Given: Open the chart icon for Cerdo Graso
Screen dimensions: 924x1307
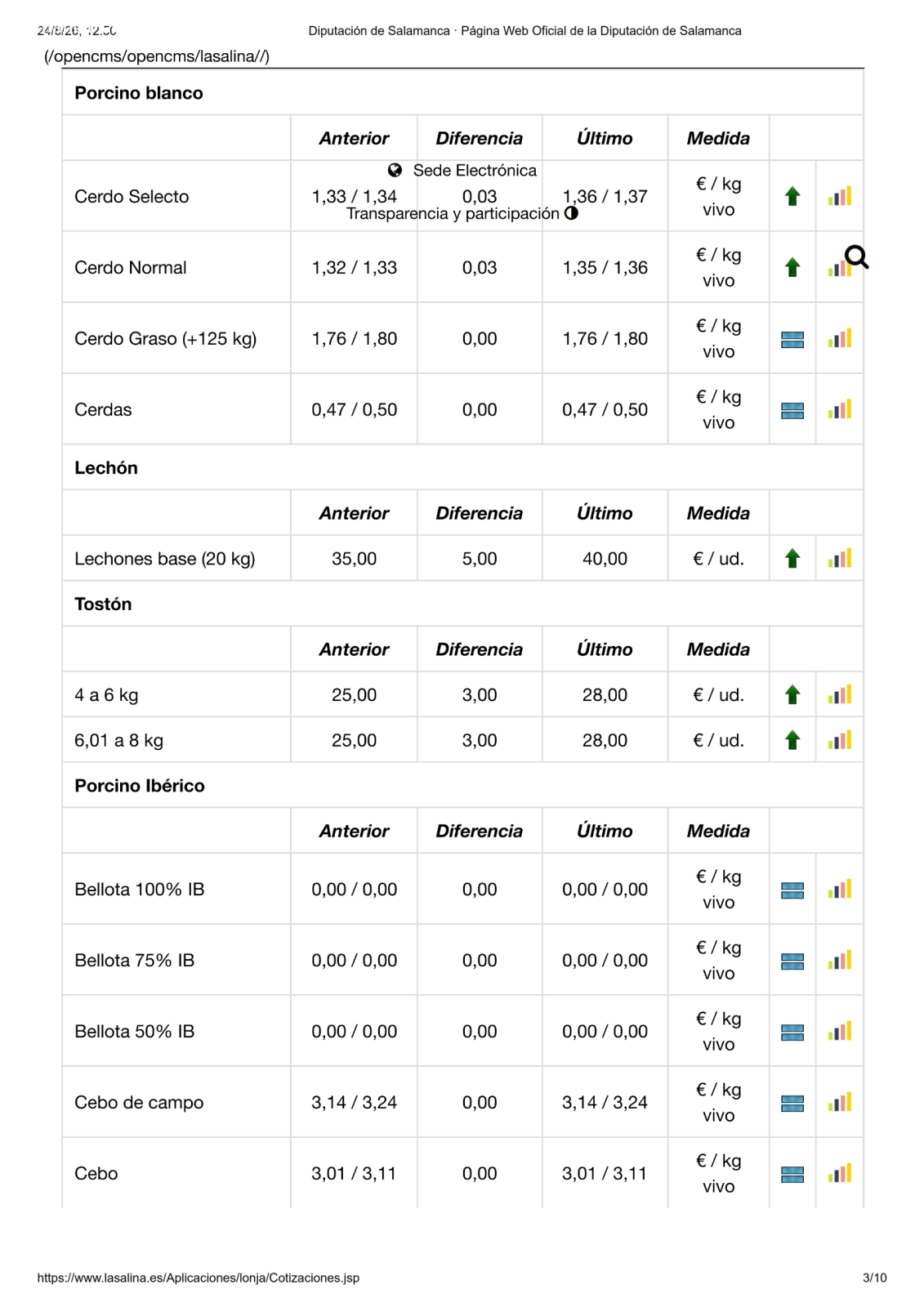Looking at the screenshot, I should click(839, 338).
